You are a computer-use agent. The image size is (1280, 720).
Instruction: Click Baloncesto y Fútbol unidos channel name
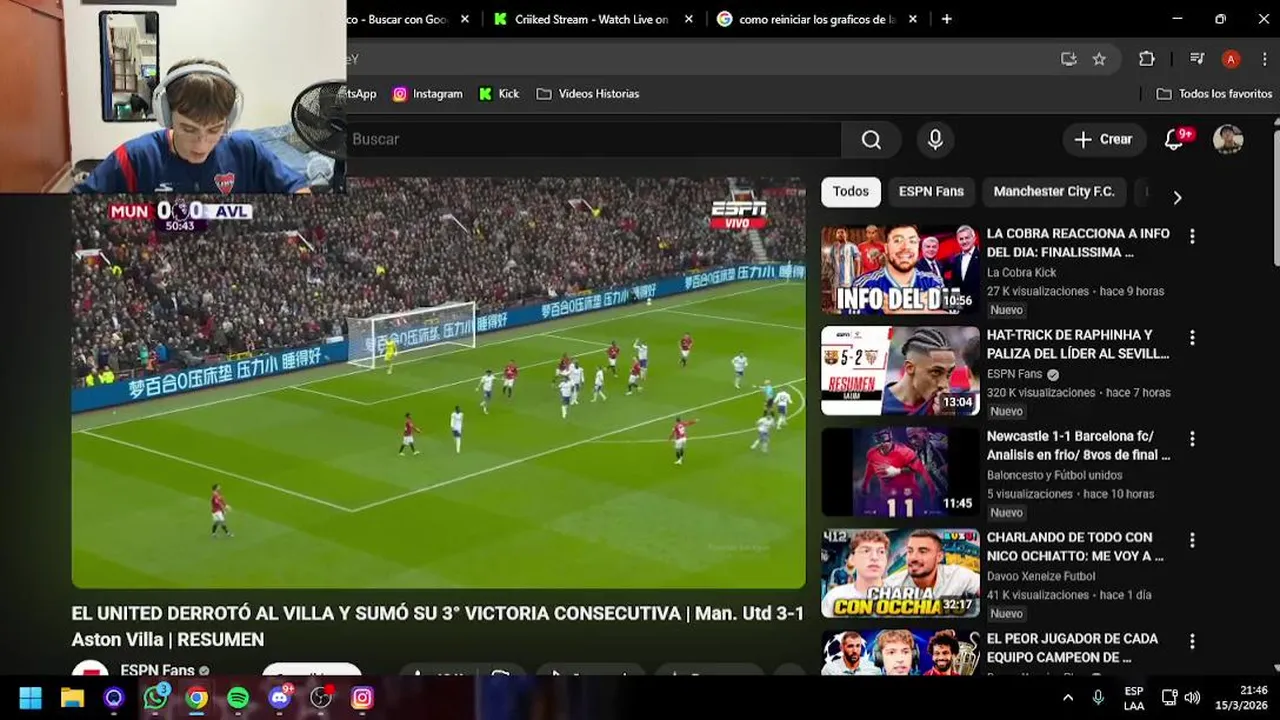(1054, 475)
